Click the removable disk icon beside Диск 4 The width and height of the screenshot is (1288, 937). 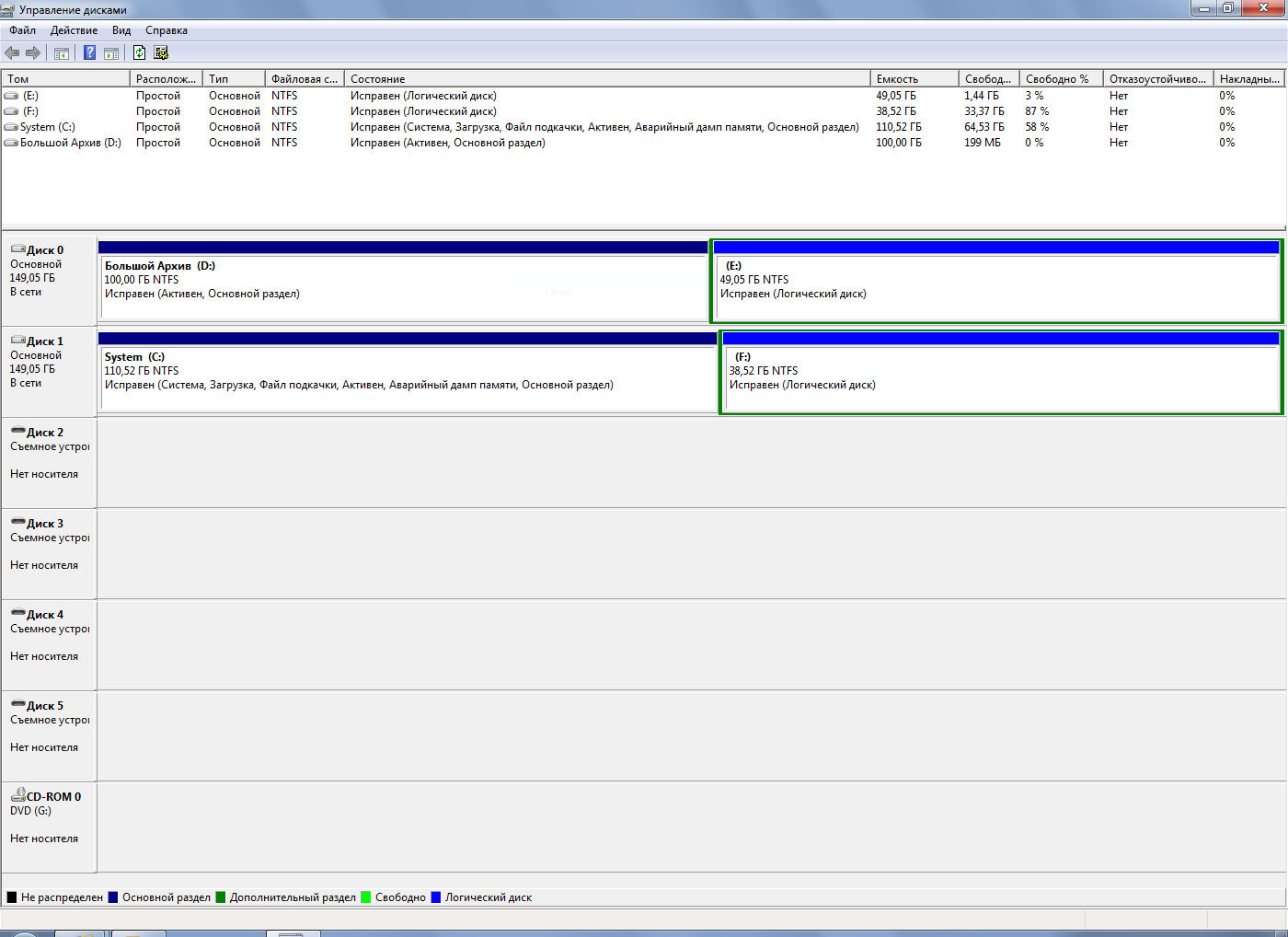pyautogui.click(x=17, y=614)
